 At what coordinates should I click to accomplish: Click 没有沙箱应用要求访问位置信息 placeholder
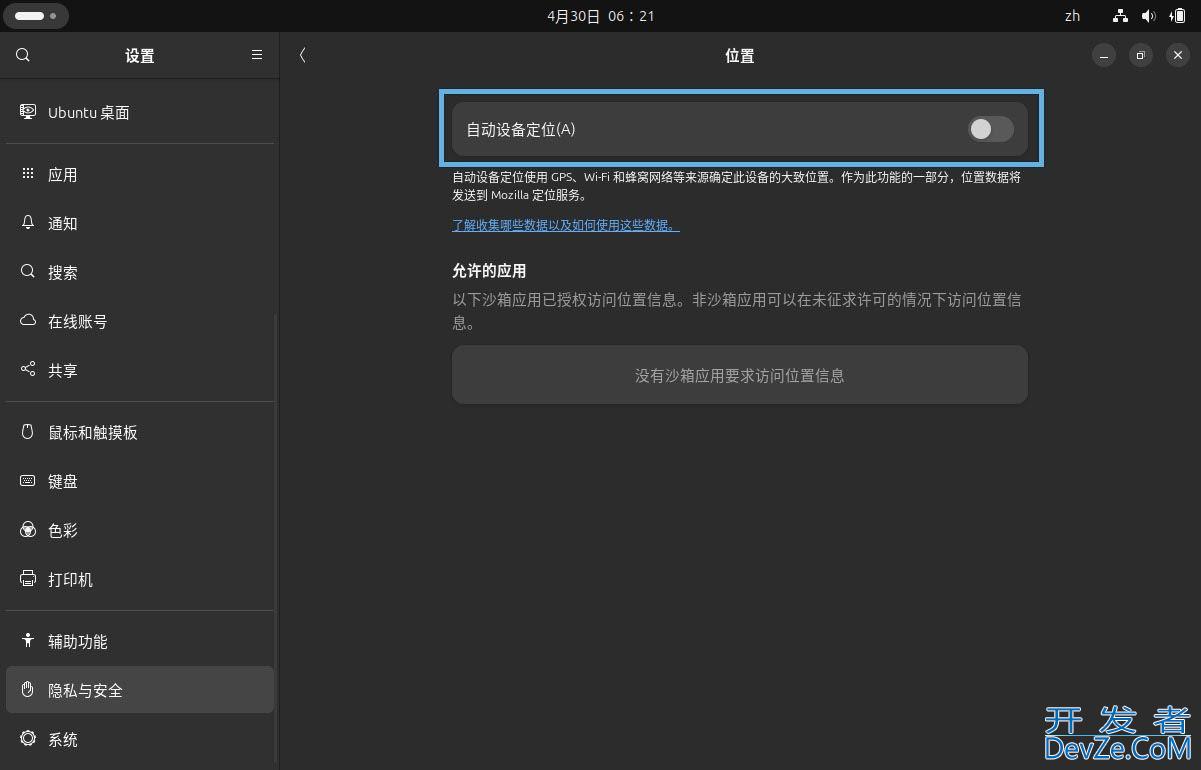(x=740, y=375)
